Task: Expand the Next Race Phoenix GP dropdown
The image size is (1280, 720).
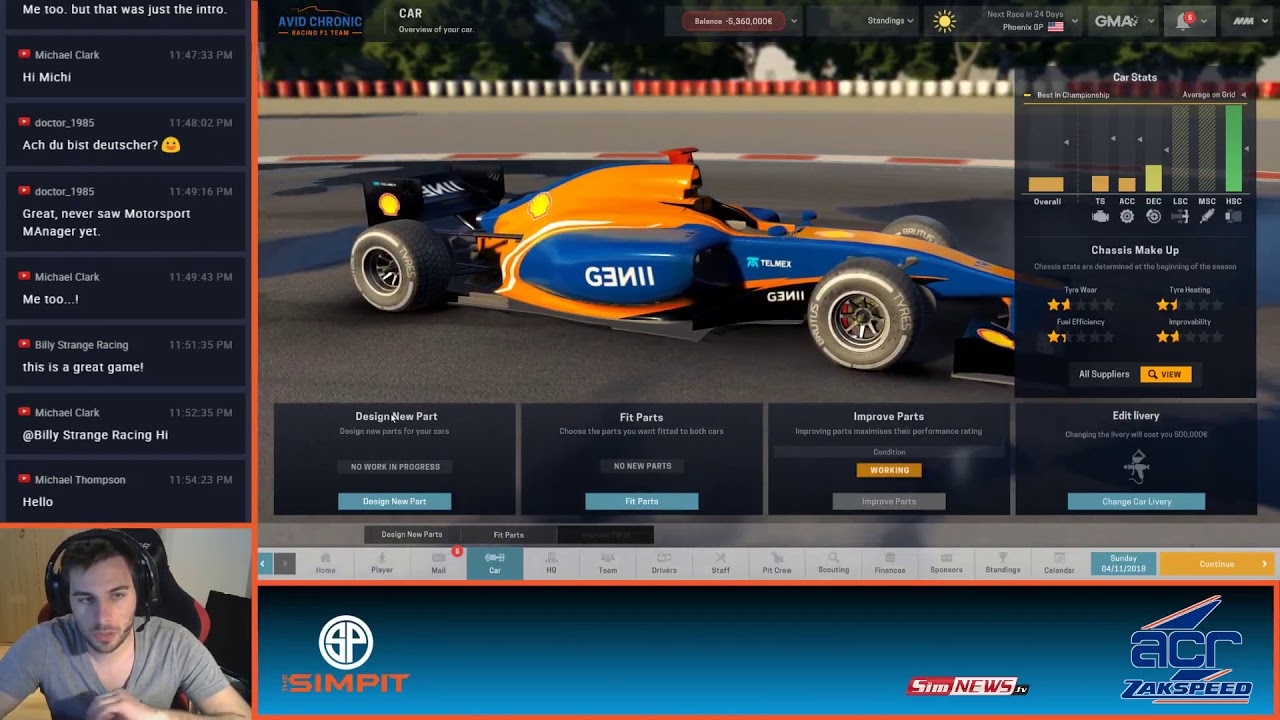Action: pos(1074,21)
